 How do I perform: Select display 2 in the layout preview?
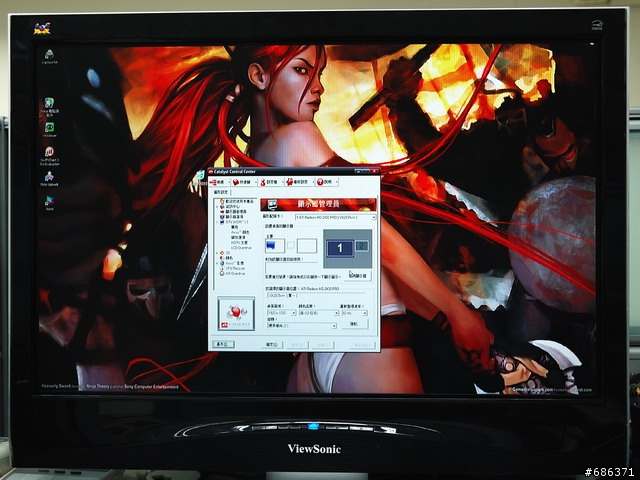(362, 246)
